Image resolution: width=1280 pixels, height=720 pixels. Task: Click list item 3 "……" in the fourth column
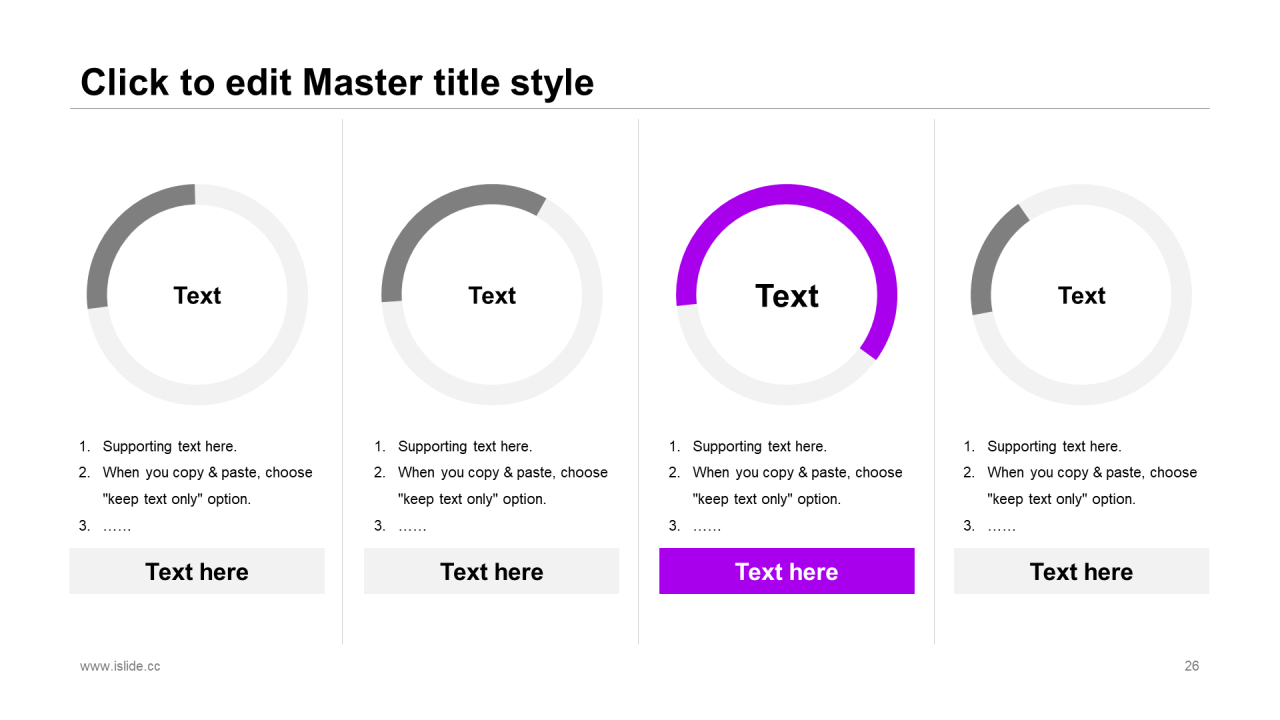[1001, 526]
